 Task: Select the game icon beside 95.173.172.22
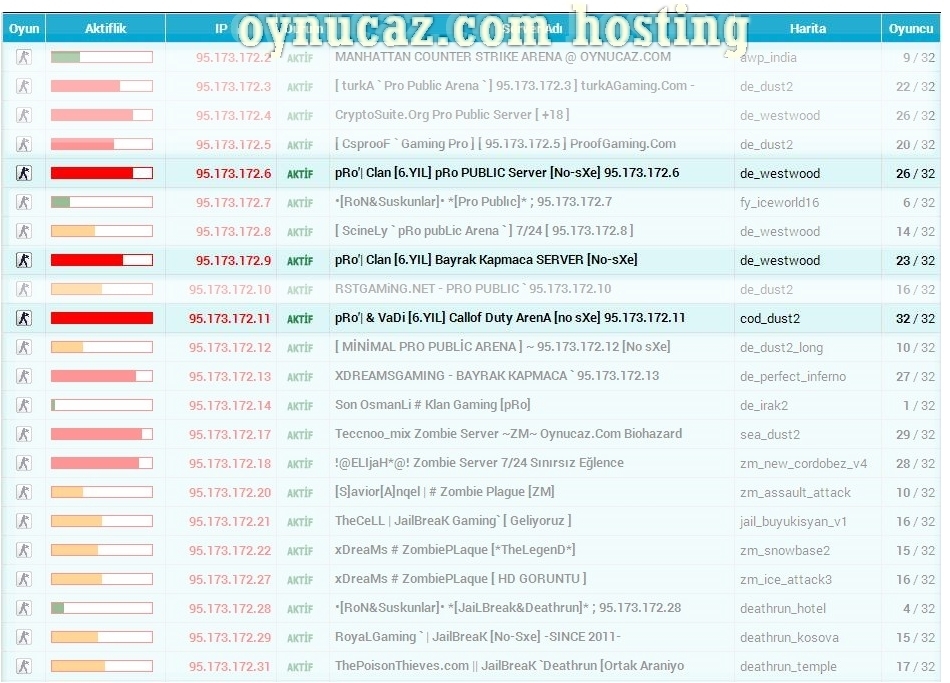tap(24, 550)
